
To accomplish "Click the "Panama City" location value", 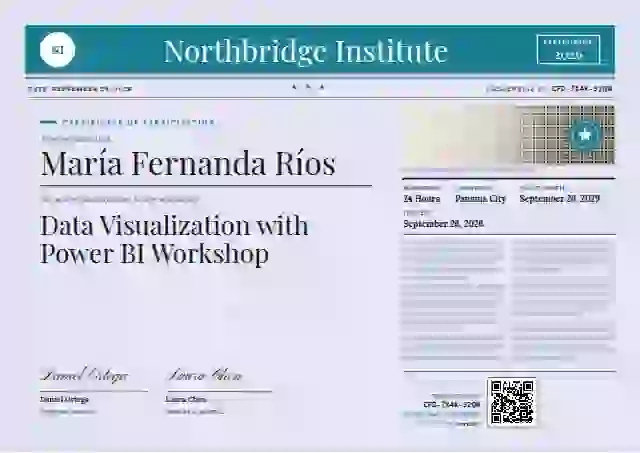I will (x=480, y=199).
